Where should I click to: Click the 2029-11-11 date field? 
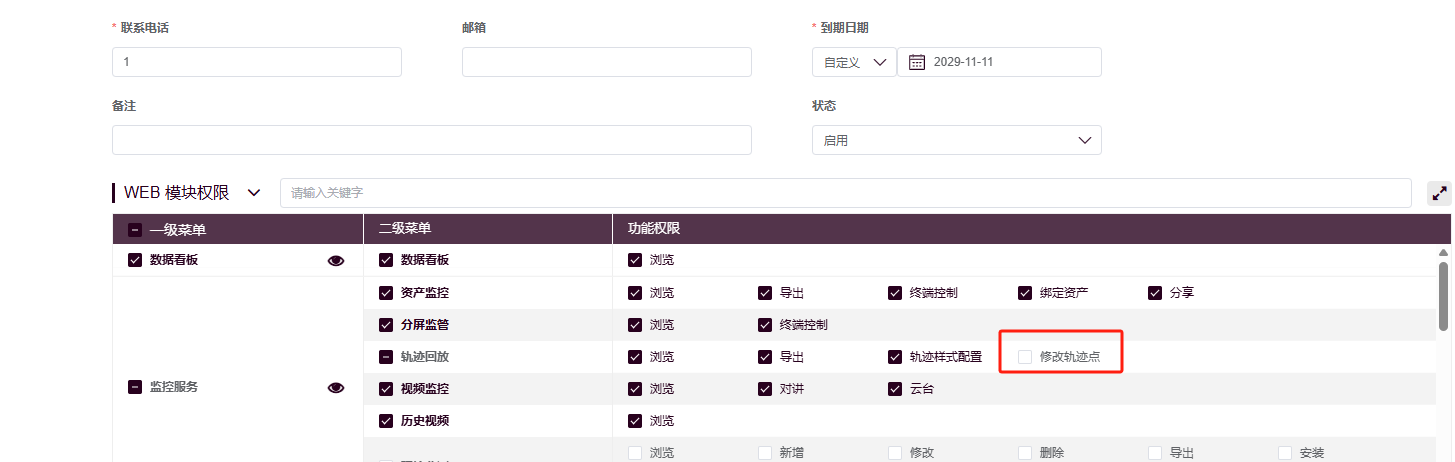[1010, 62]
